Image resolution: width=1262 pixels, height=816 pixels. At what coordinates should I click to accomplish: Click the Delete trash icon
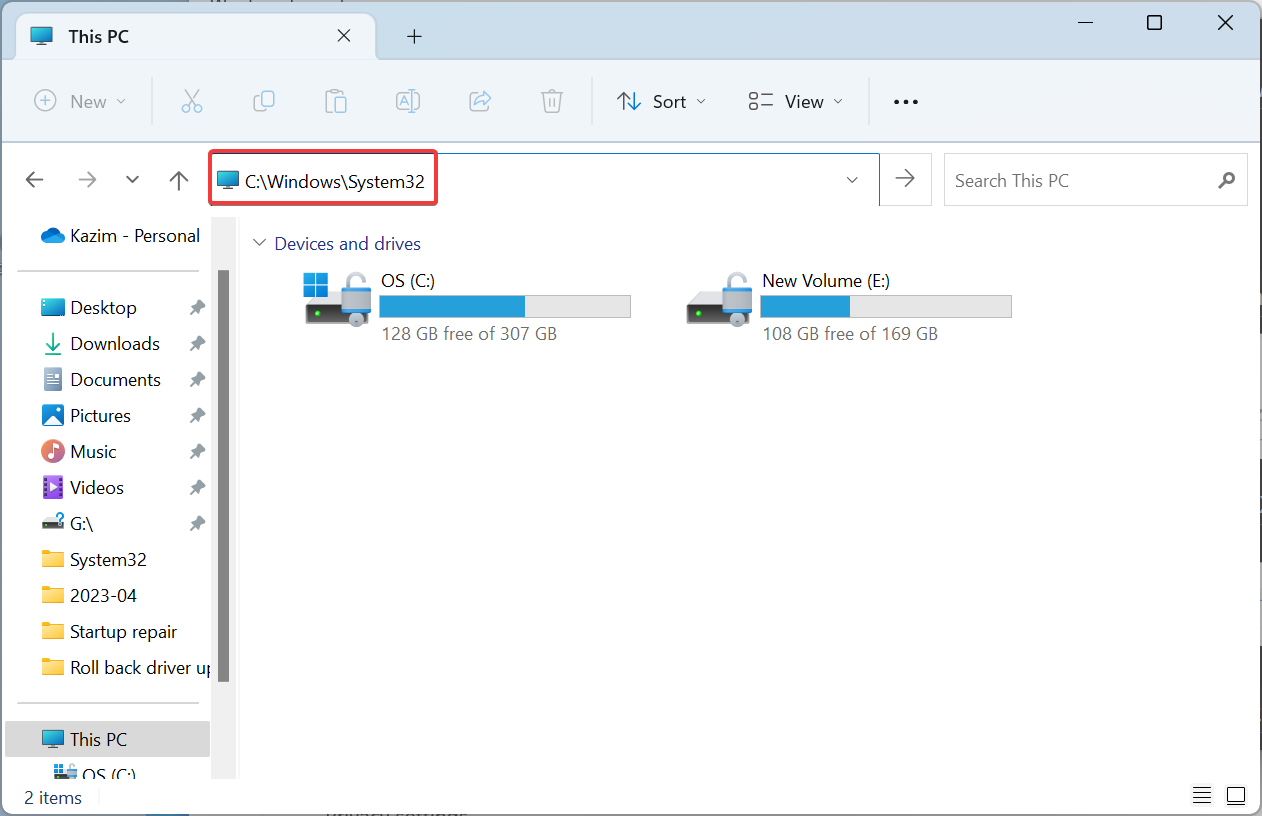tap(552, 101)
